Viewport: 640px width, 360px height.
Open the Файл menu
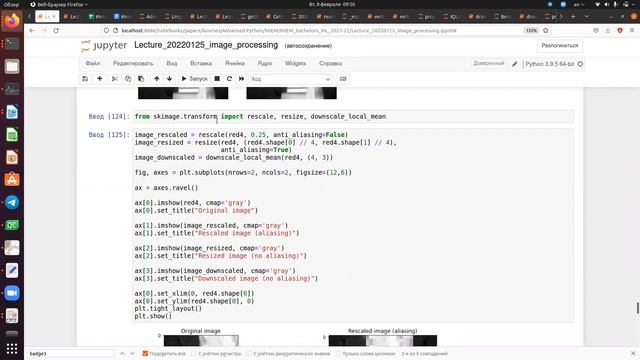(x=93, y=63)
